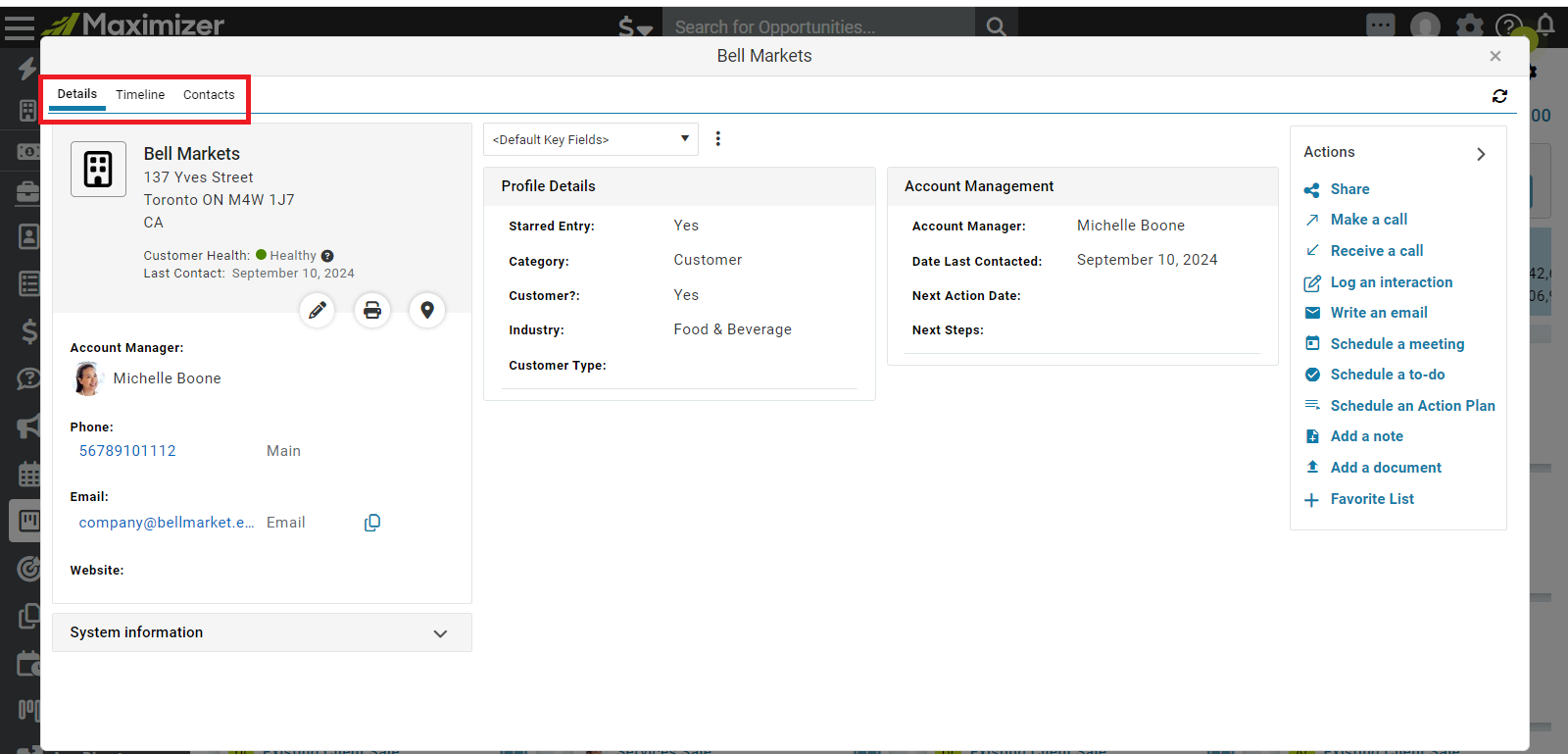Open the settings gear icon
Image resolution: width=1568 pixels, height=754 pixels.
tap(1469, 26)
